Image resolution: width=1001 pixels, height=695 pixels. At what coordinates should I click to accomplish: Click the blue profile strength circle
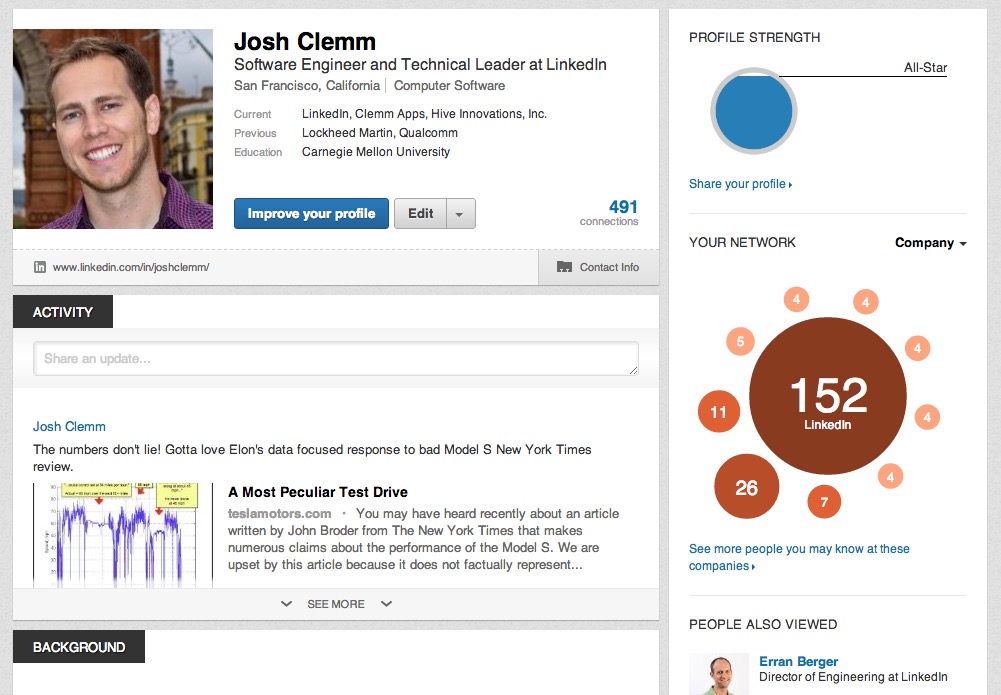click(752, 112)
